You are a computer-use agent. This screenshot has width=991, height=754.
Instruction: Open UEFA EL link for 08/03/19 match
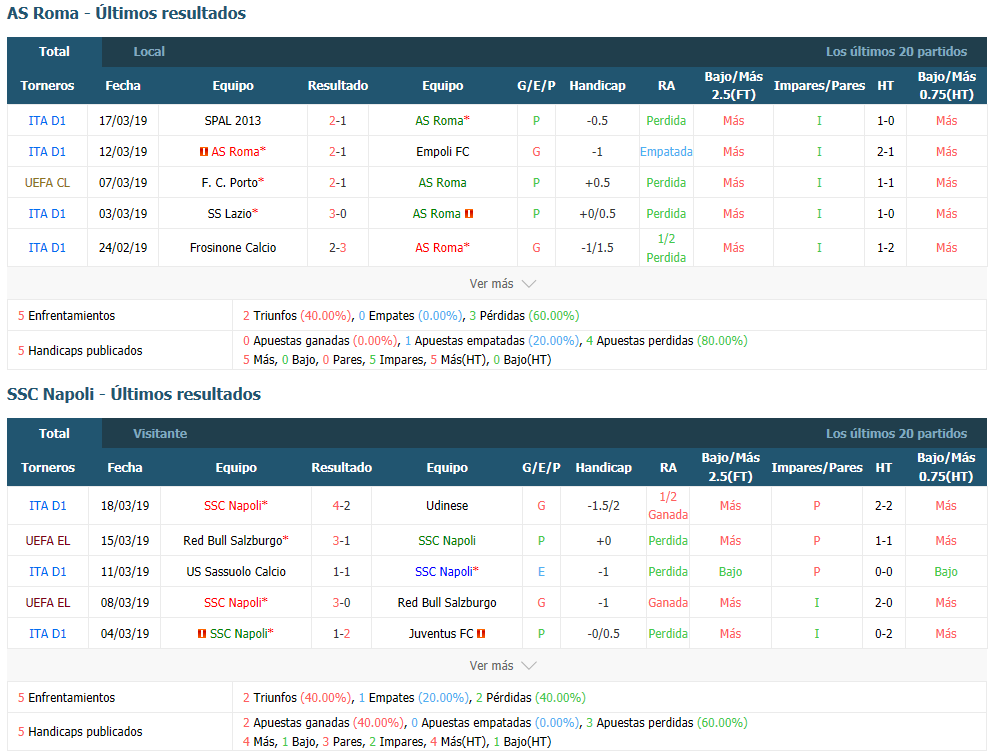[x=48, y=602]
